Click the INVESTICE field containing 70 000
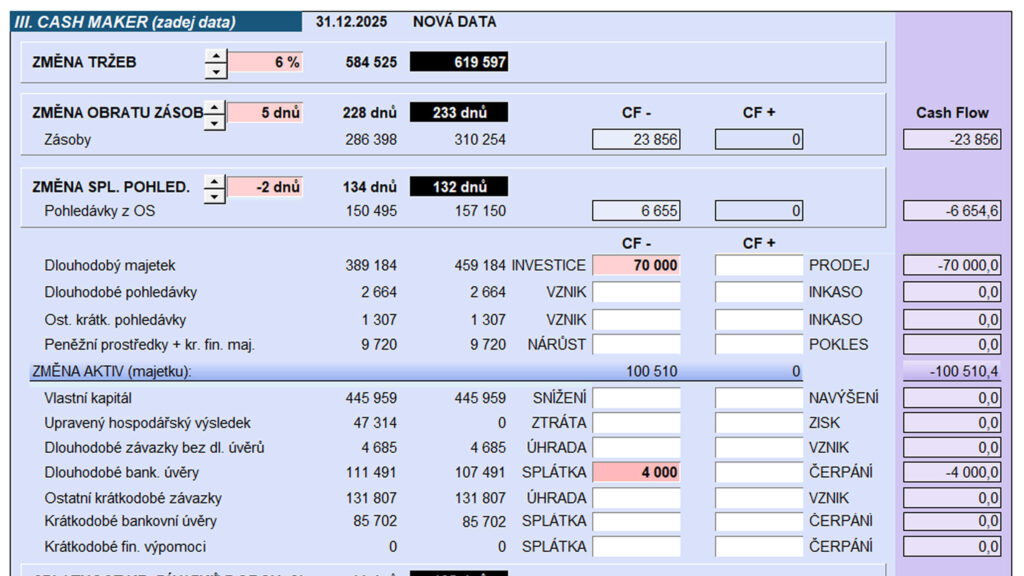Screen dimensions: 1024x576 point(636,266)
